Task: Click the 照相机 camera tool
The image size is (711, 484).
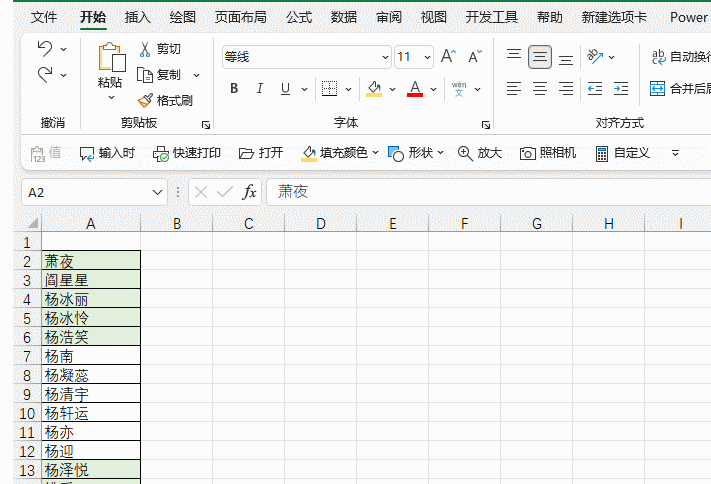Action: click(548, 153)
